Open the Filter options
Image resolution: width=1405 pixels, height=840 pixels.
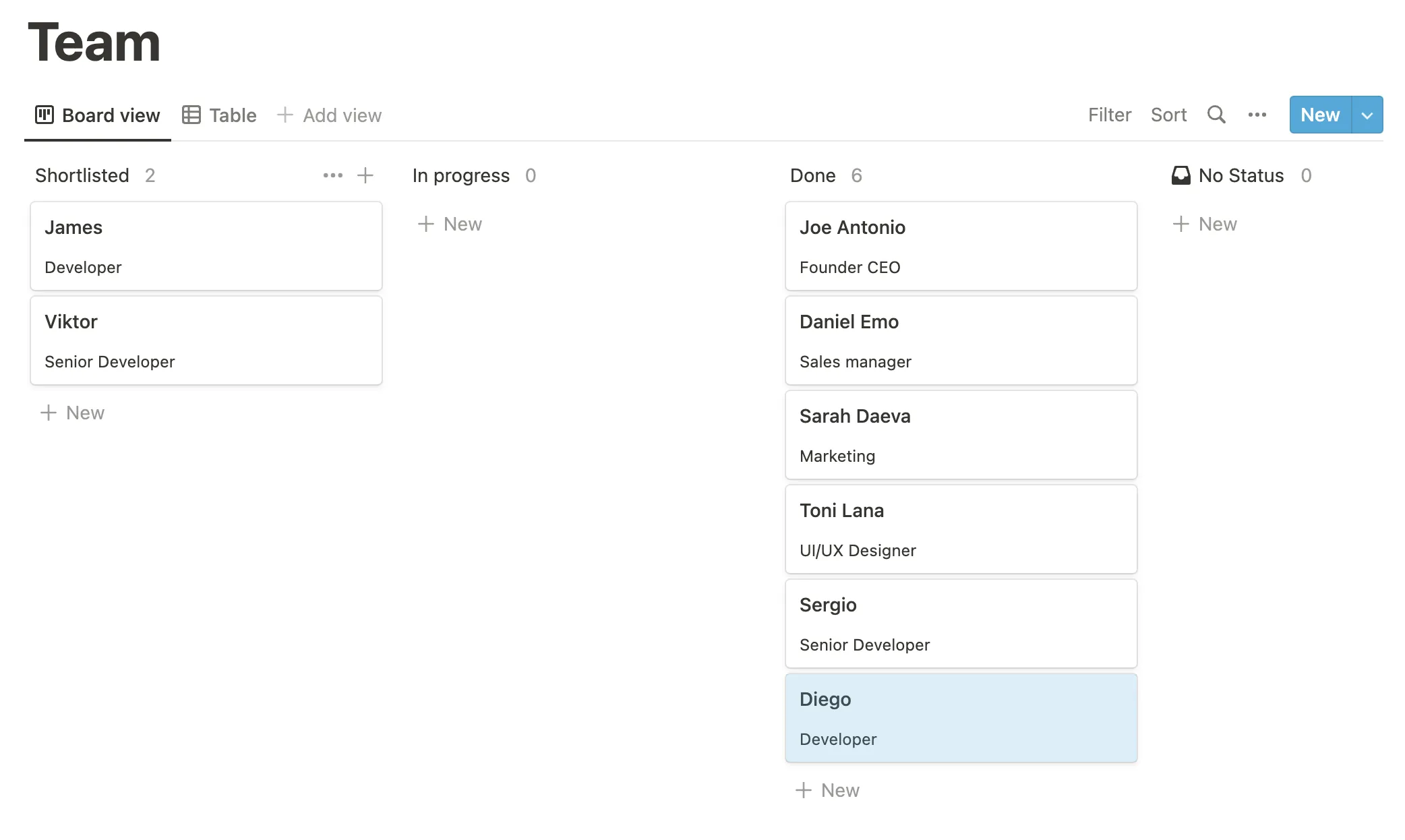(x=1109, y=115)
